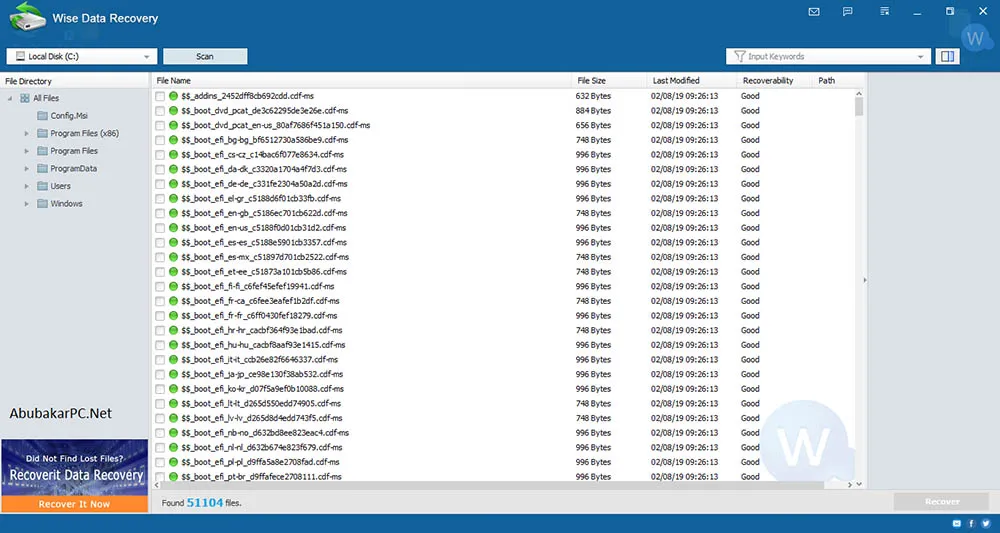The height and width of the screenshot is (533, 1000).
Task: Click the vertical scrollbar thumb of file list
Action: [859, 106]
